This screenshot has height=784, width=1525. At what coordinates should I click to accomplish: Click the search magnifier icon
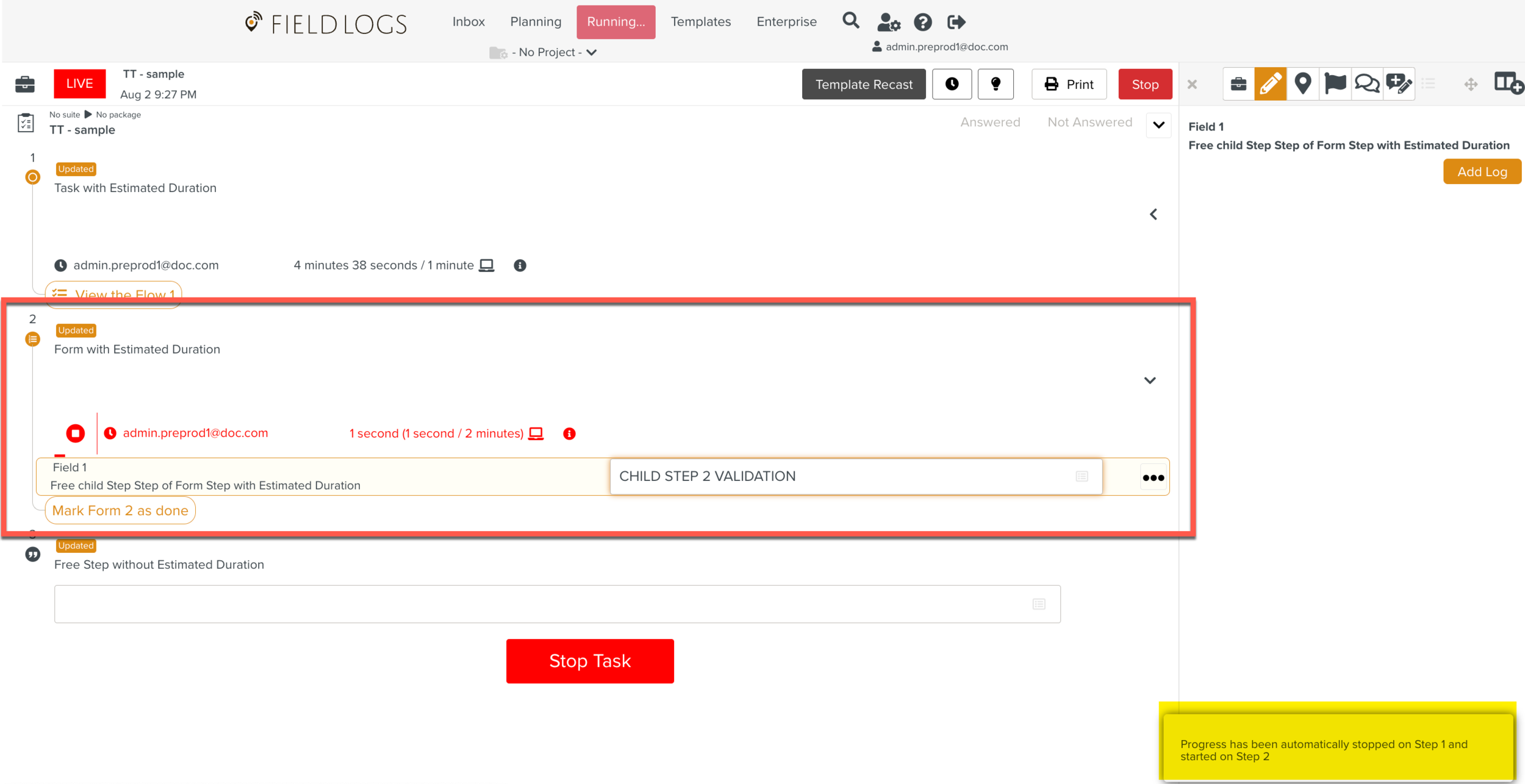pyautogui.click(x=850, y=21)
